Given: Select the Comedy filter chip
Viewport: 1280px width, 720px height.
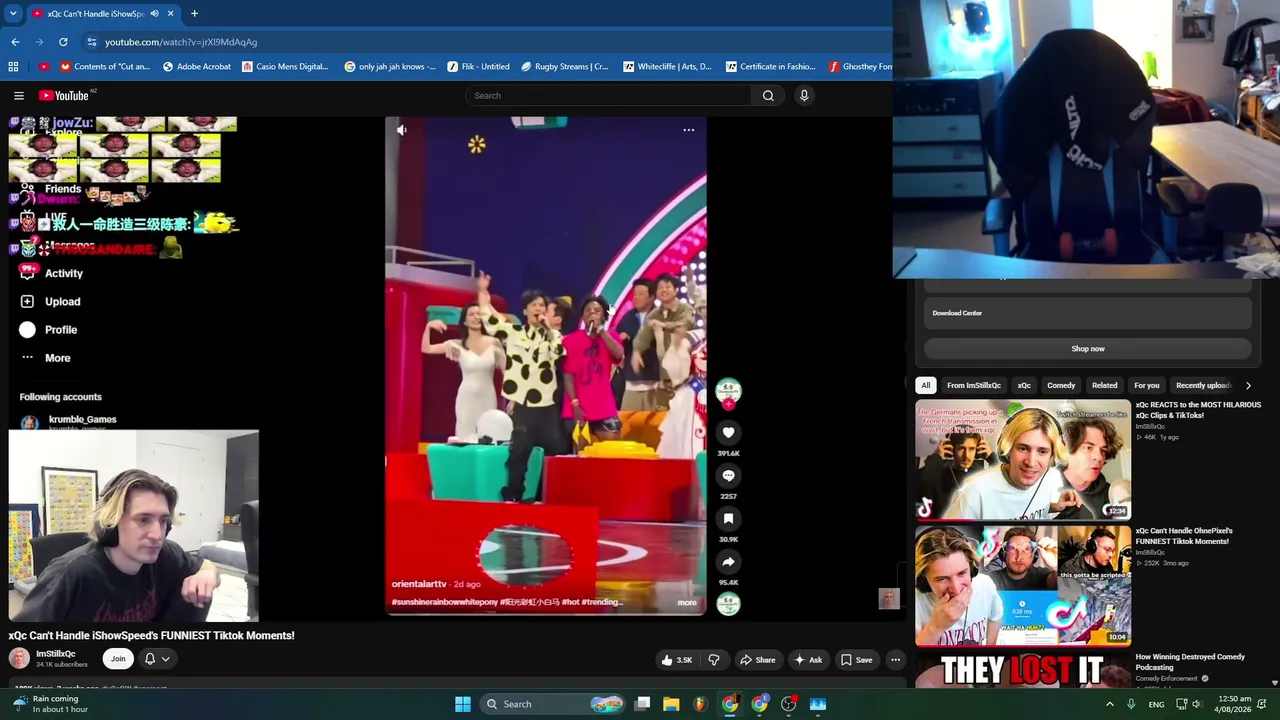Looking at the screenshot, I should (x=1061, y=385).
